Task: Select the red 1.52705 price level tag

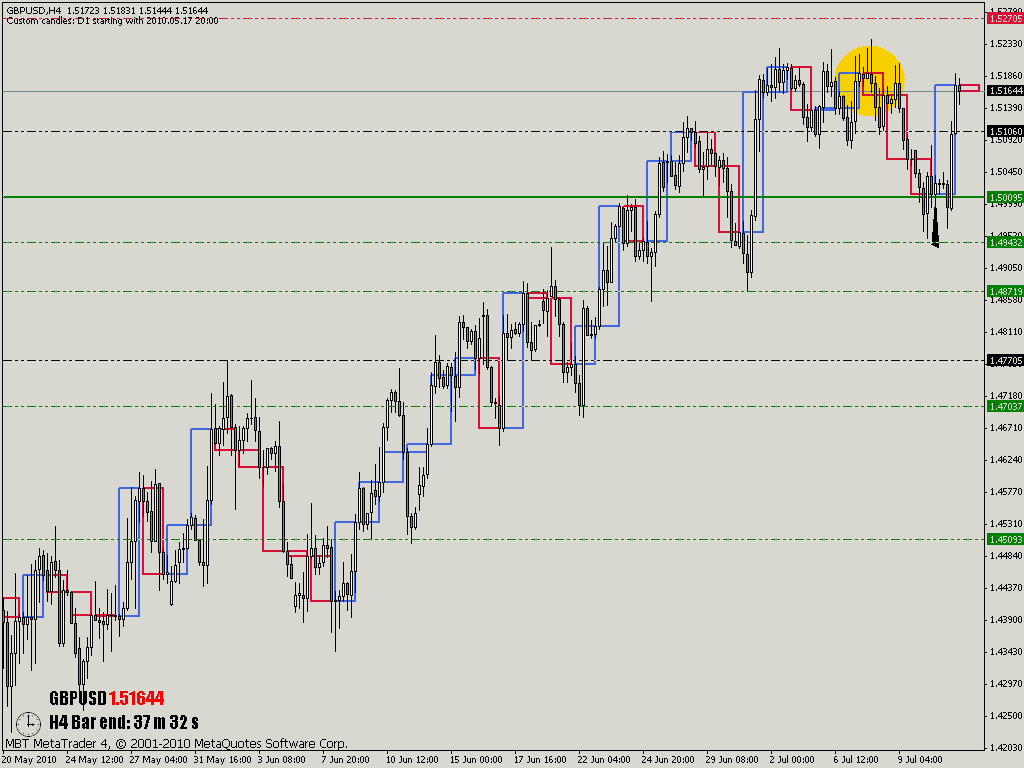Action: [x=1005, y=19]
